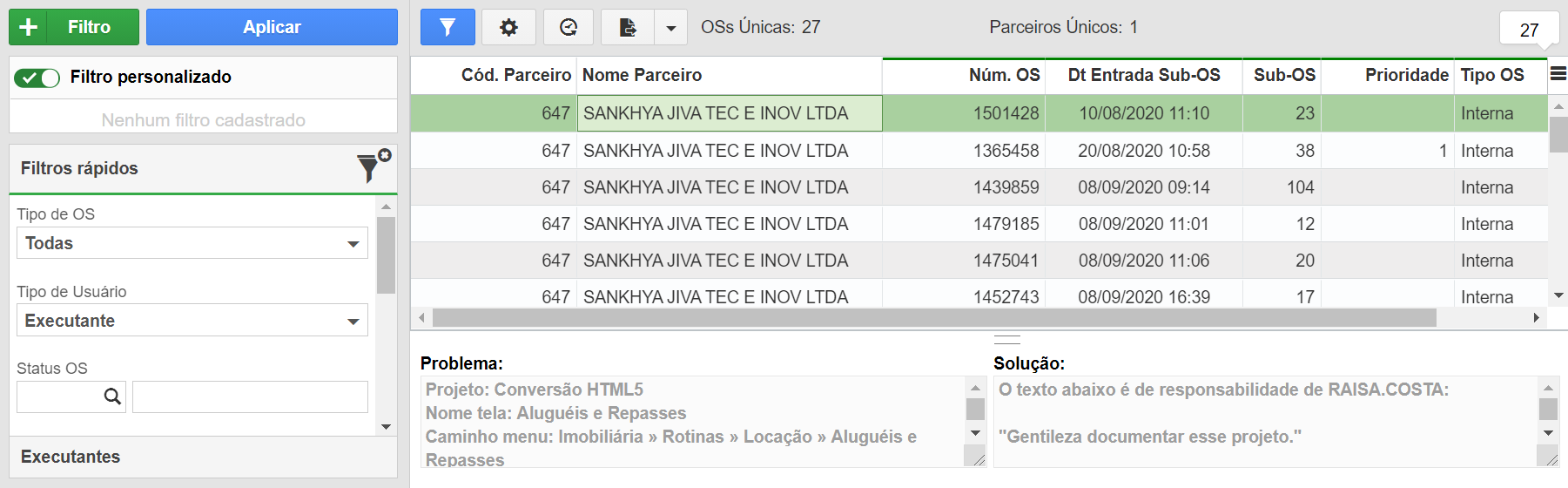The width and height of the screenshot is (1568, 488).
Task: Open the grid column options menu icon
Action: pos(1558,75)
